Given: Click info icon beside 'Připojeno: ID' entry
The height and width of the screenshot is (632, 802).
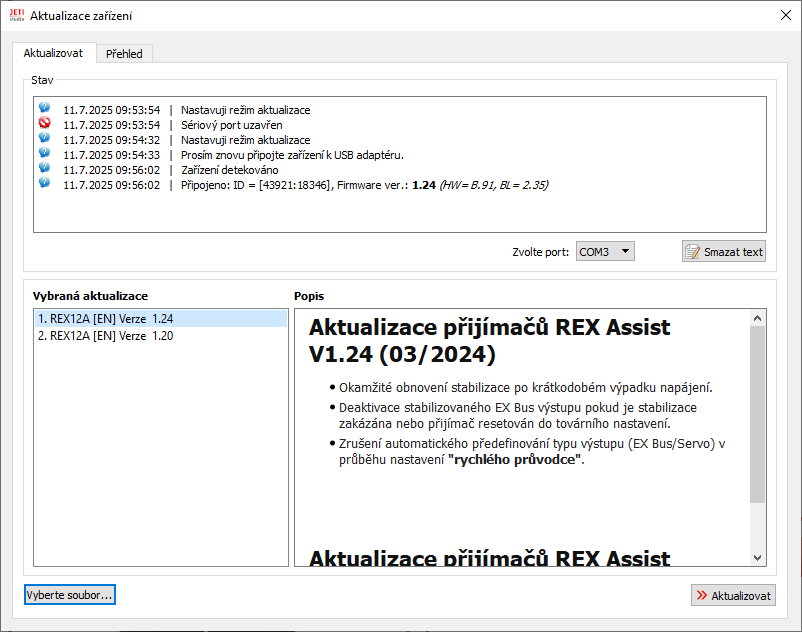Looking at the screenshot, I should [x=44, y=183].
